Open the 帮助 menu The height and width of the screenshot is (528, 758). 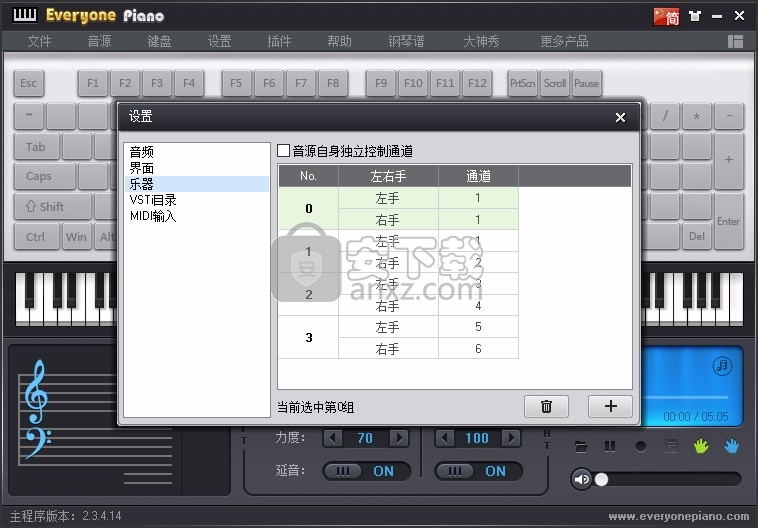pyautogui.click(x=339, y=41)
